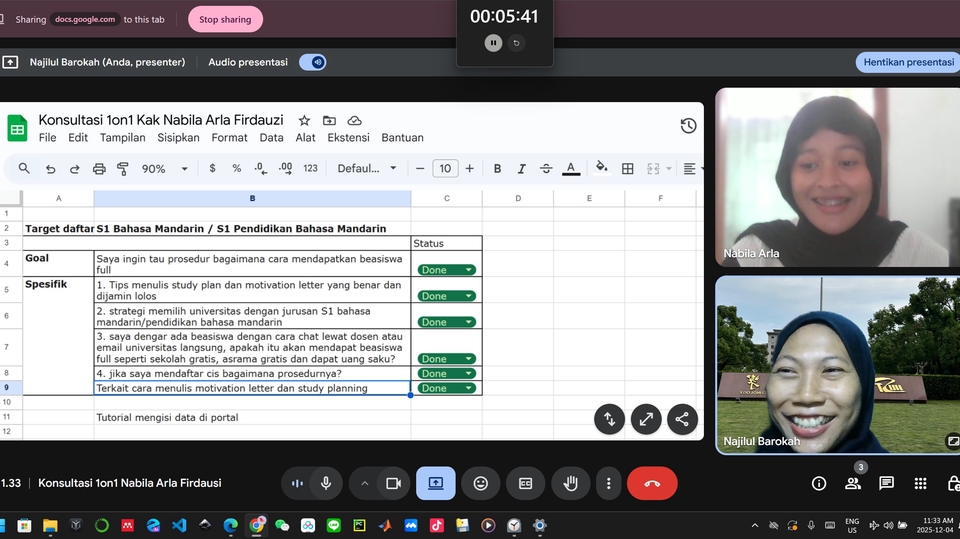Click the Stop sharing button
This screenshot has width=960, height=539.
click(225, 19)
